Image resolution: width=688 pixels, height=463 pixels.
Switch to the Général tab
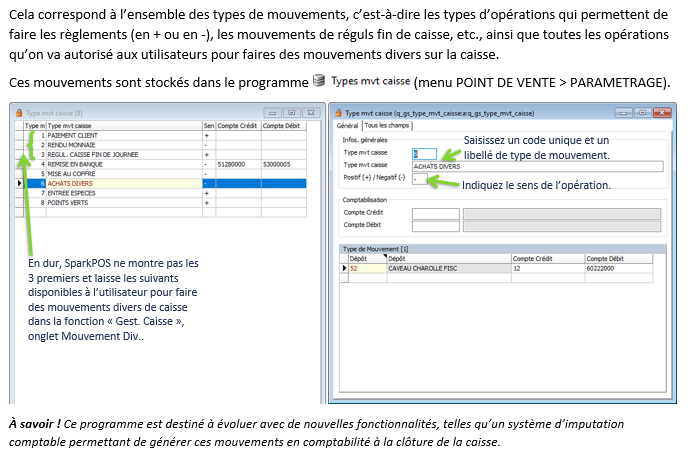347,126
